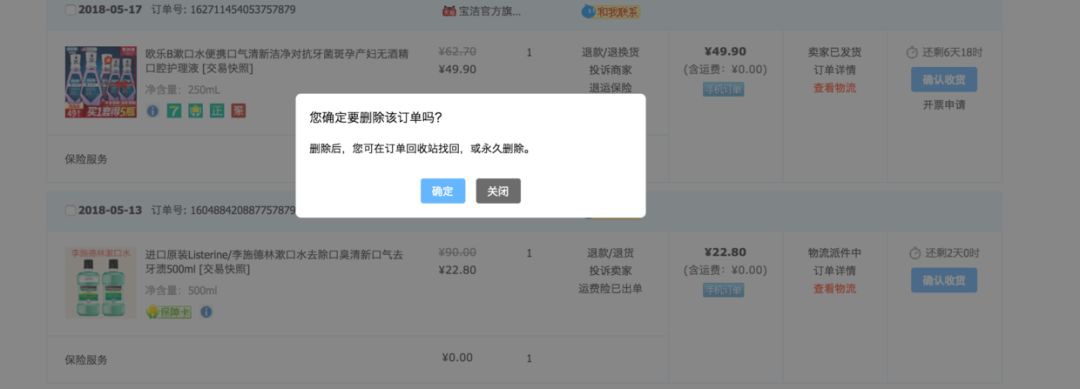Viewport: 1080px width, 389px height.
Task: Dismiss the dialog with the 关闭 button
Action: click(498, 191)
